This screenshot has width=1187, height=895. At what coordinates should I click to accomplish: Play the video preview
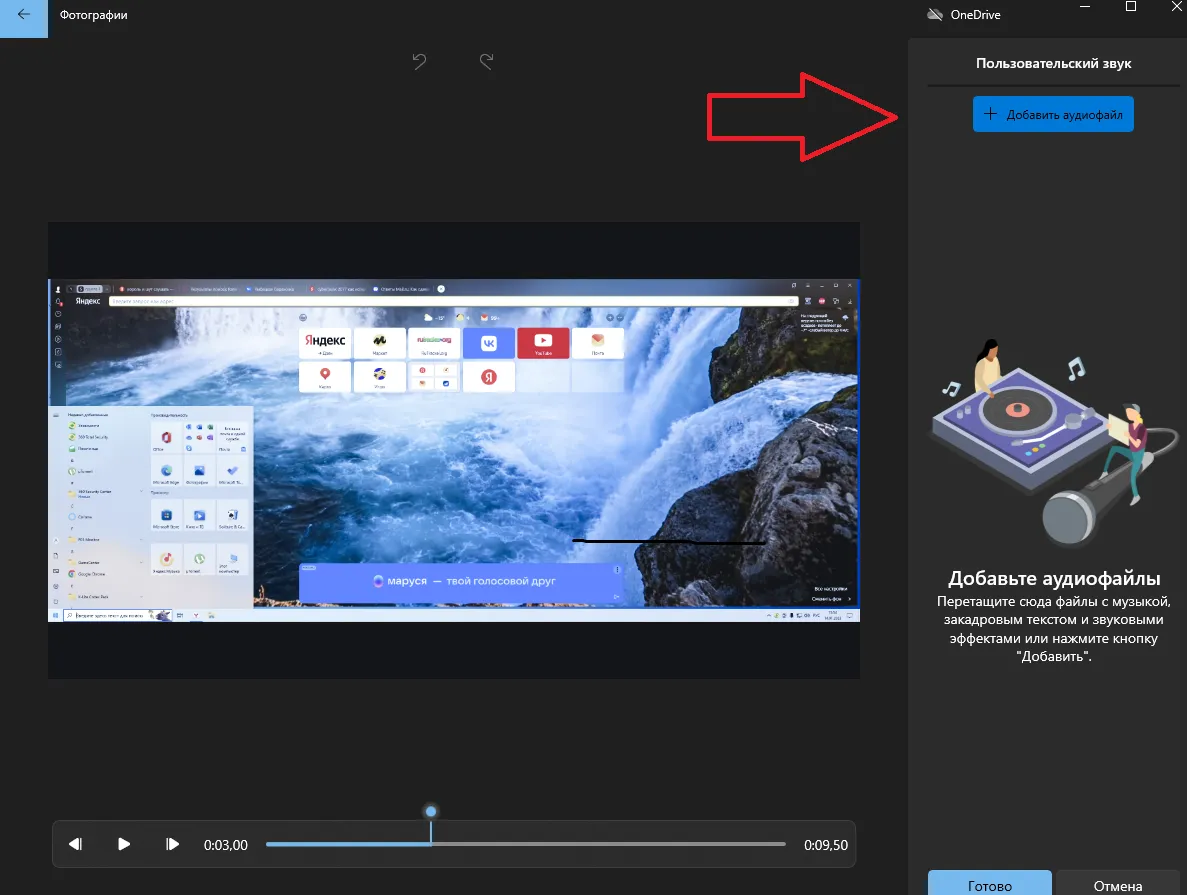click(x=124, y=844)
